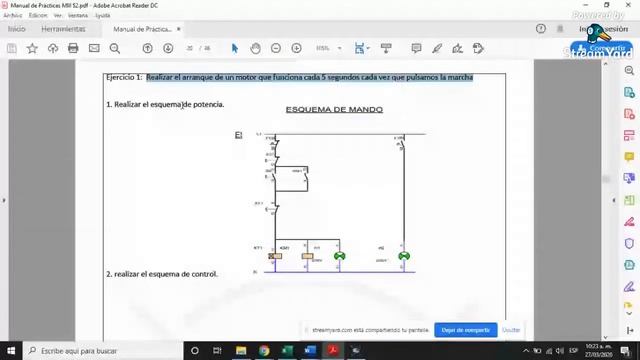Viewport: 640px width, 360px height.
Task: Open the Ventana menu
Action: [78, 16]
